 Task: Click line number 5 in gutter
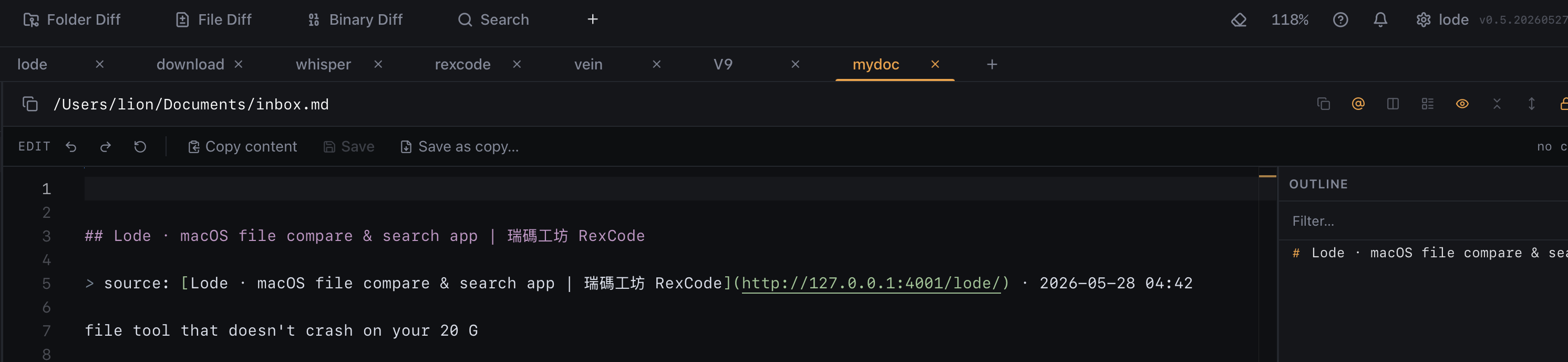(x=46, y=284)
